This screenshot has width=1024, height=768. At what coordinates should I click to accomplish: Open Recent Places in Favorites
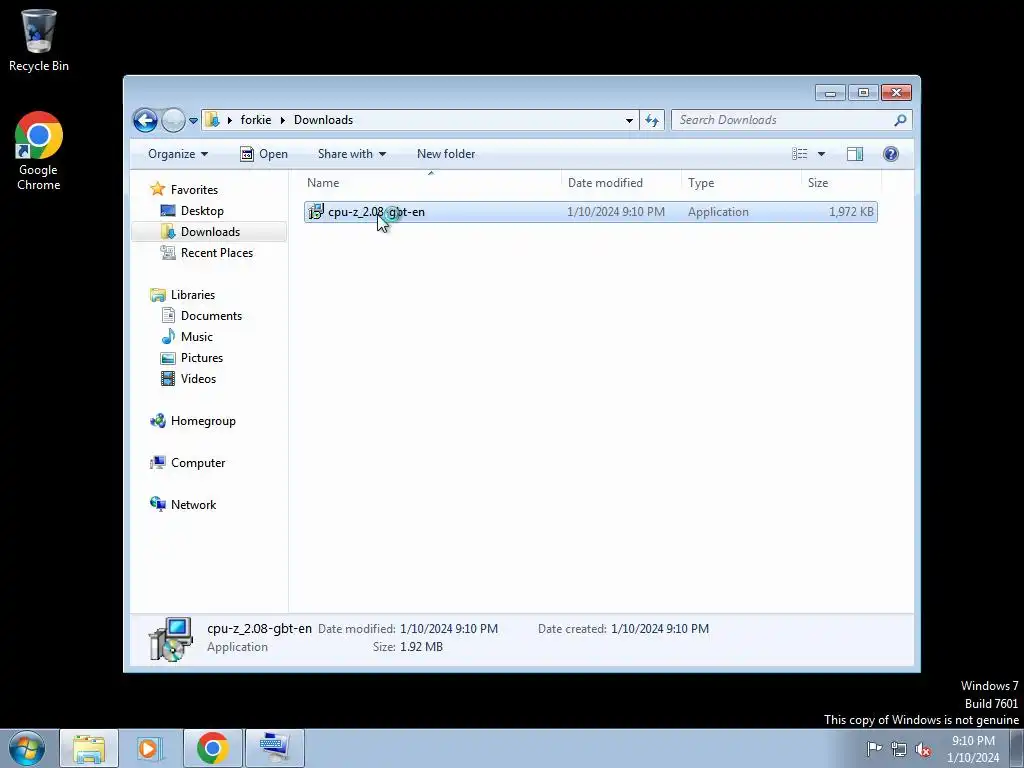208,253
